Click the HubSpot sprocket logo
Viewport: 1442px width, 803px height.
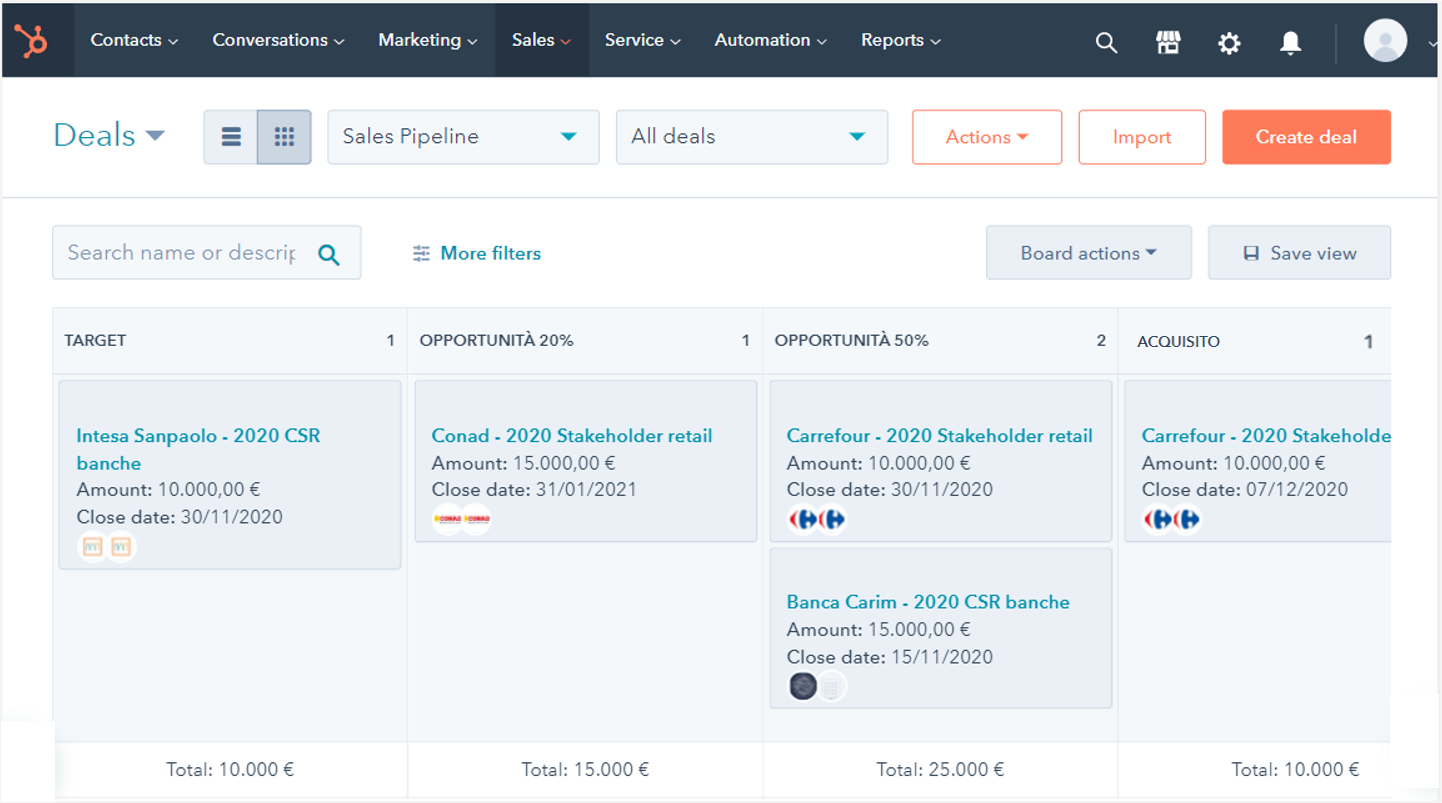click(30, 41)
